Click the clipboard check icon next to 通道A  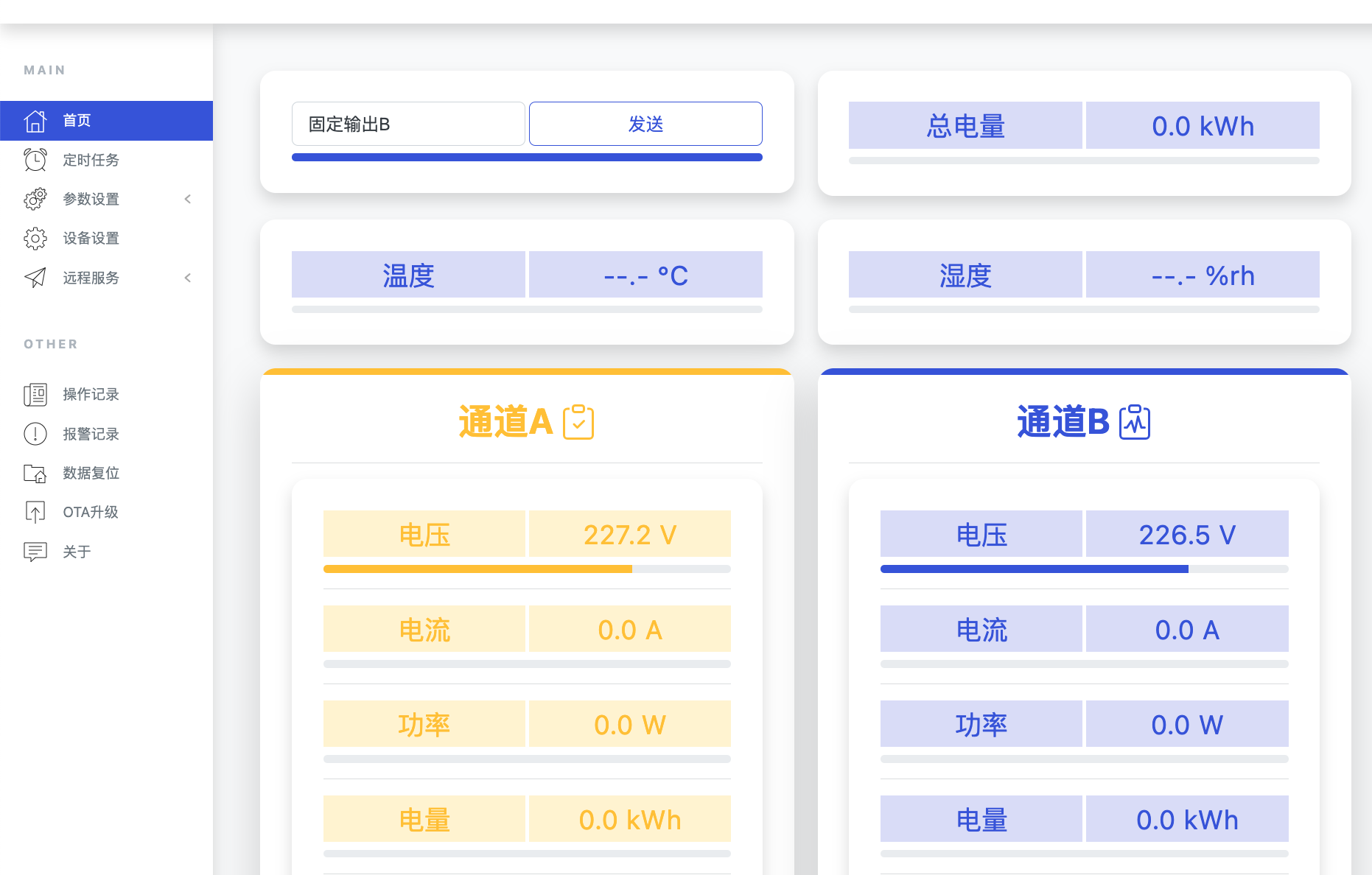pyautogui.click(x=578, y=422)
